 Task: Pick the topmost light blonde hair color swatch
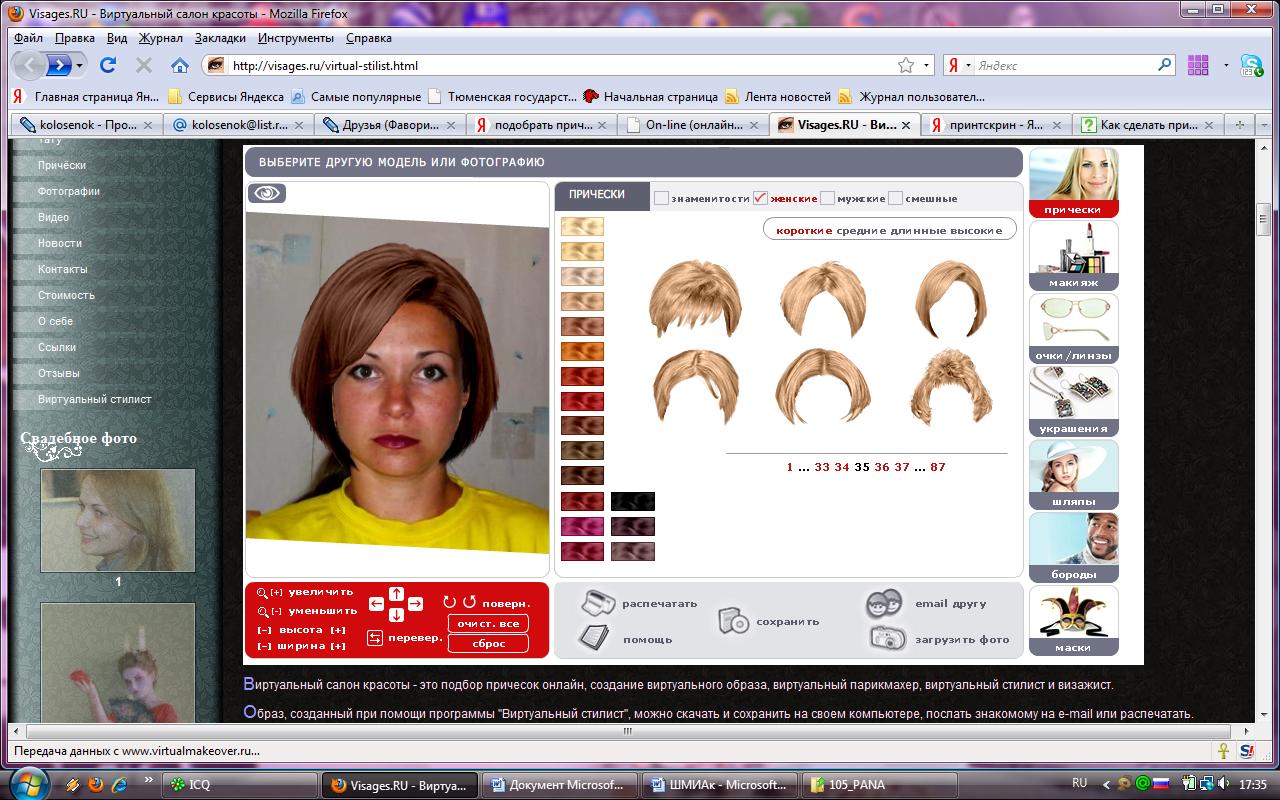pos(582,226)
